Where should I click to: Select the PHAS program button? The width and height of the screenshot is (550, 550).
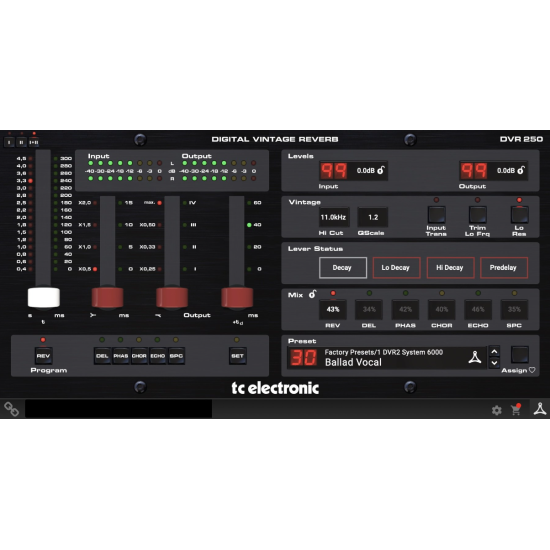pos(121,356)
